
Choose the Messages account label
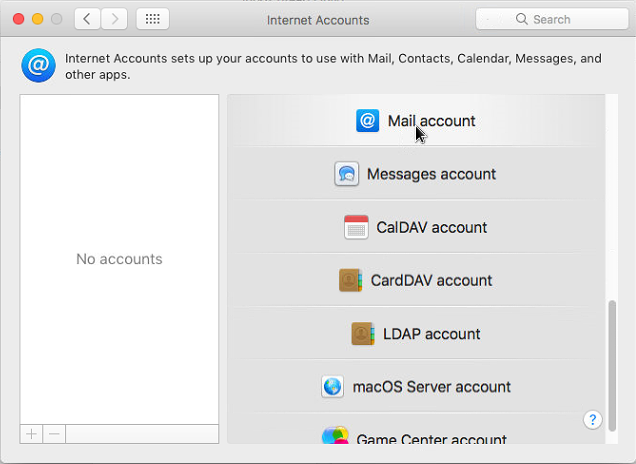[431, 174]
